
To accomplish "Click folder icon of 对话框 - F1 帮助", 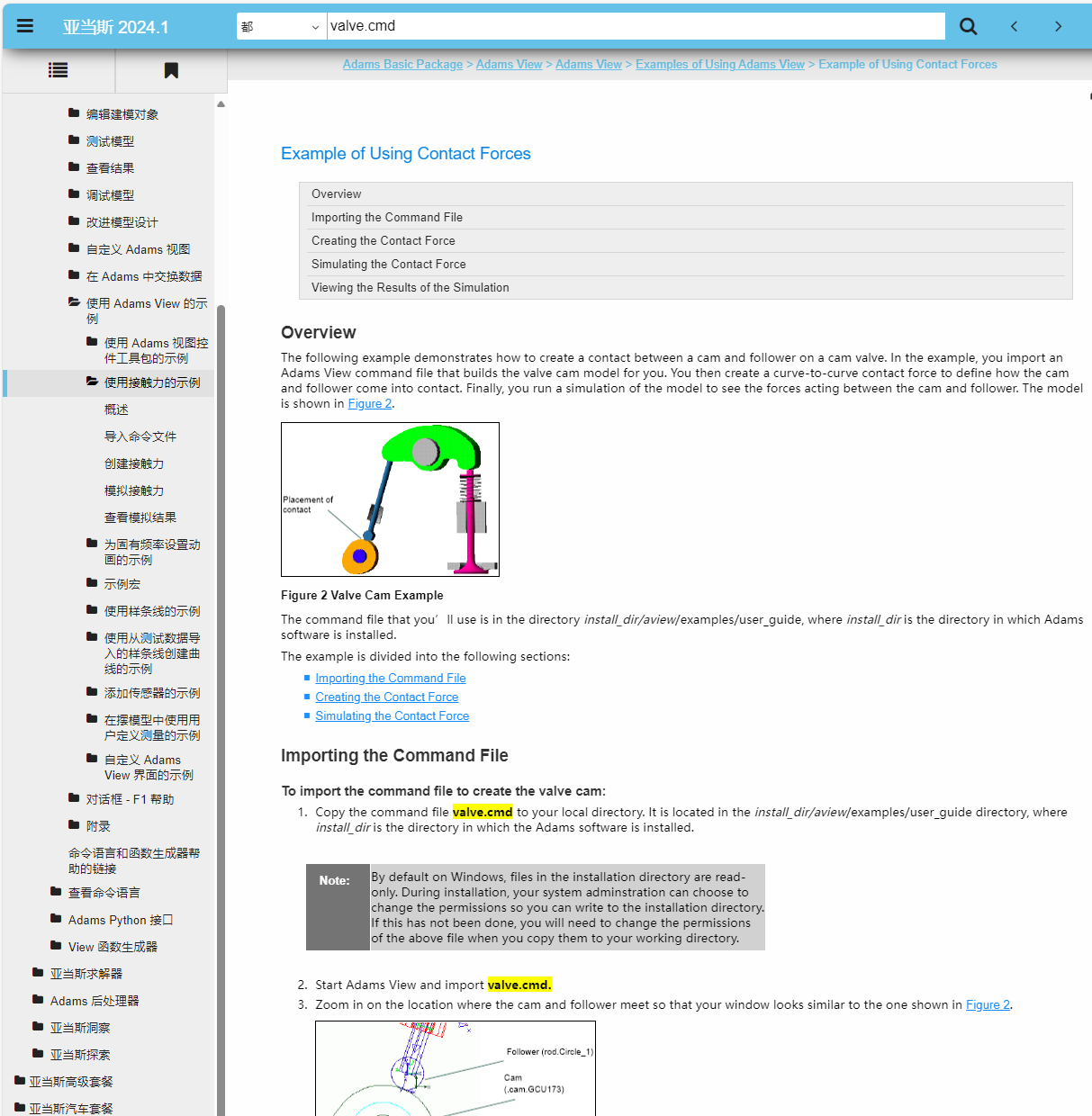I will tap(74, 798).
